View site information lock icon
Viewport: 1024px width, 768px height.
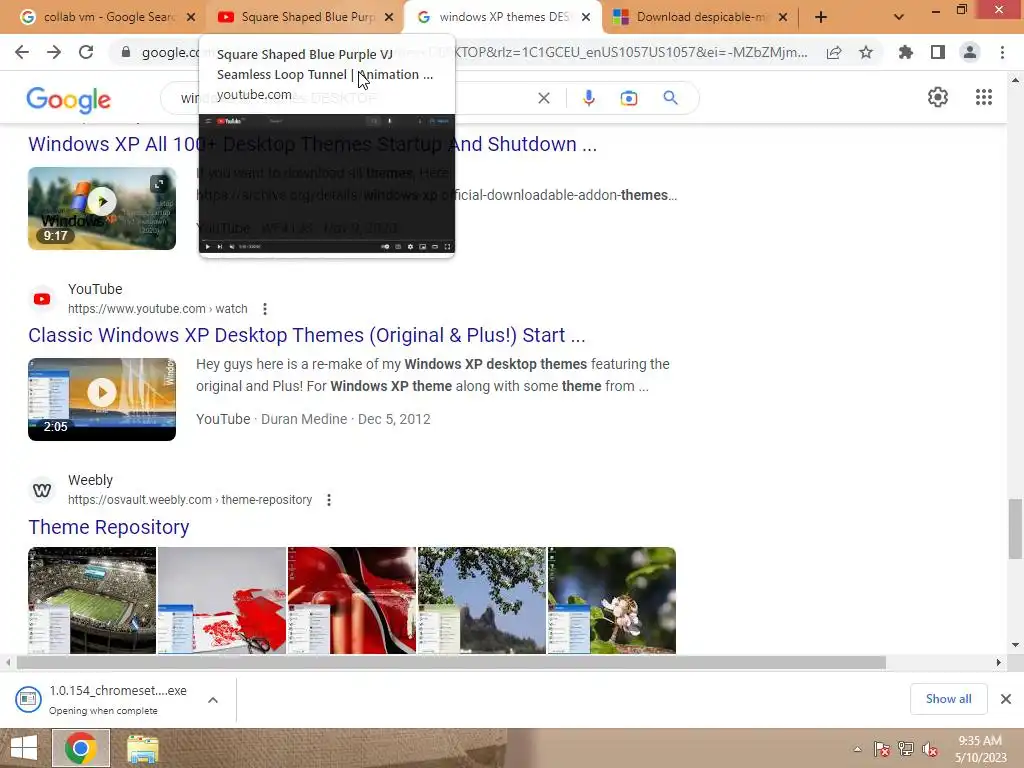tap(126, 52)
